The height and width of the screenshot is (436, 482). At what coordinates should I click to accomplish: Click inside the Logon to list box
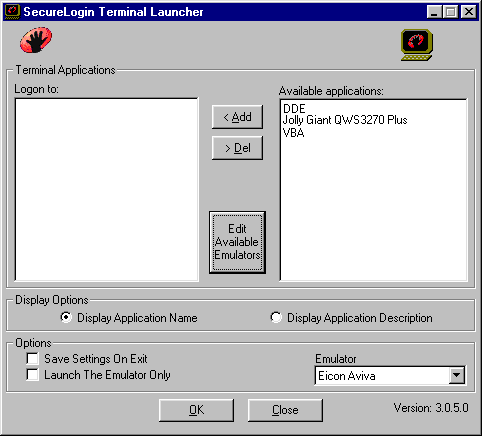click(107, 189)
